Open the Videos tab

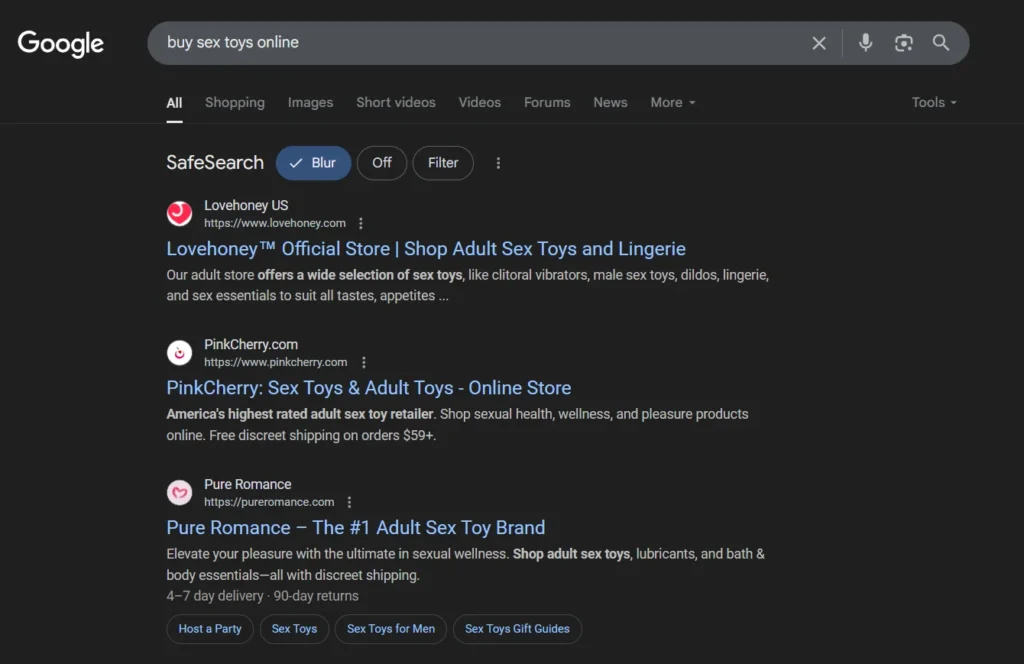pyautogui.click(x=479, y=103)
